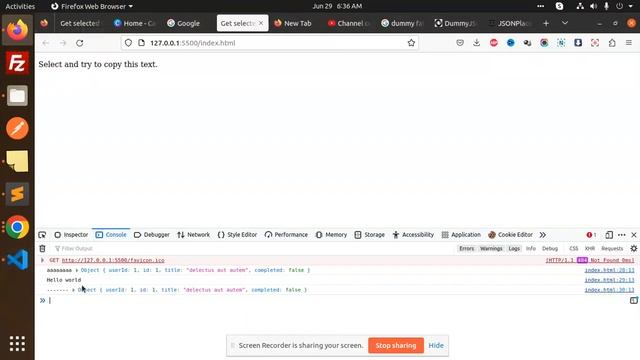Hide the screen sharing notice
The width and height of the screenshot is (640, 360).
click(x=436, y=345)
